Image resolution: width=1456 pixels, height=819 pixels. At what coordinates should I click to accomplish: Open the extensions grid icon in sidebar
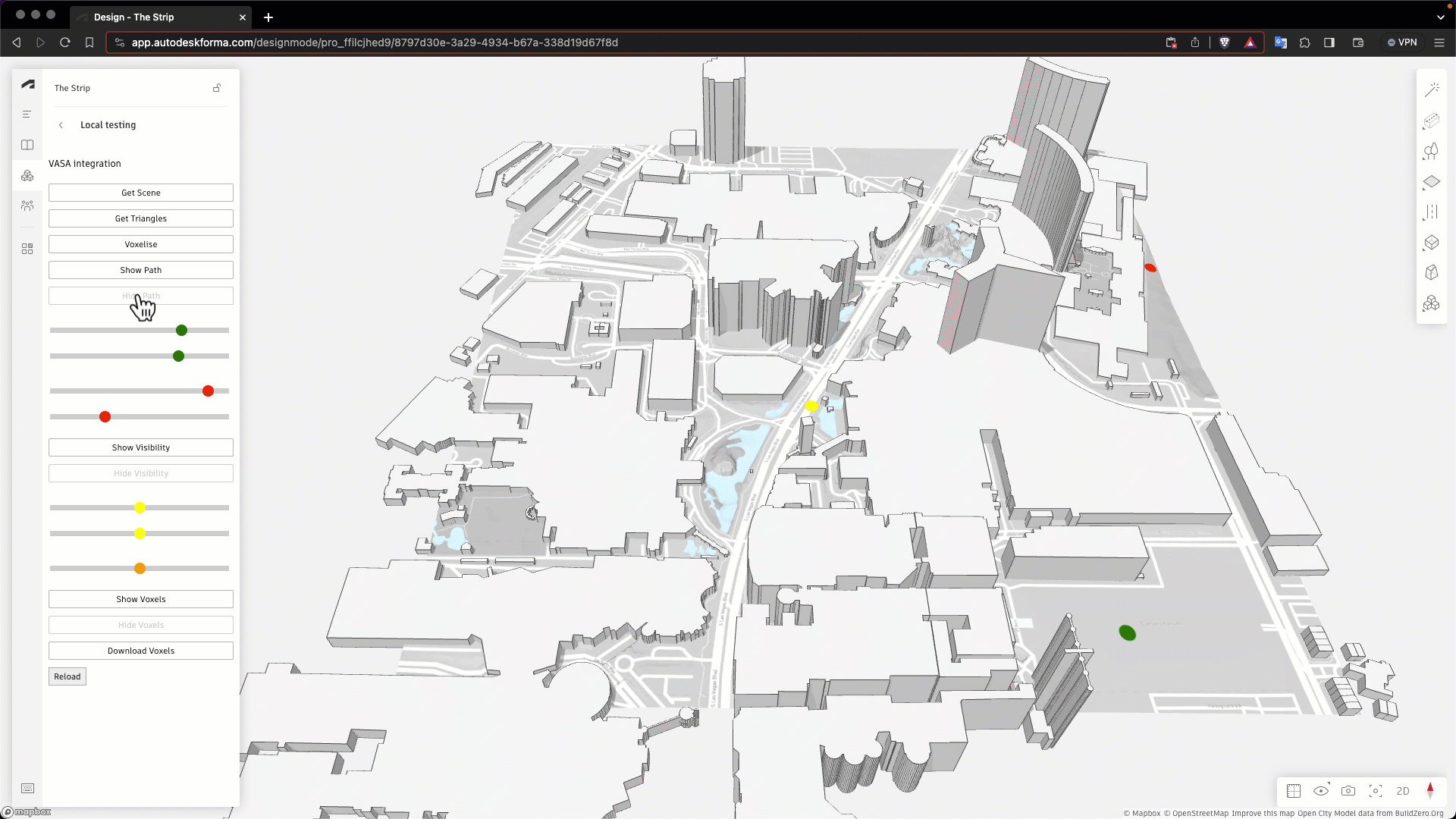[27, 249]
